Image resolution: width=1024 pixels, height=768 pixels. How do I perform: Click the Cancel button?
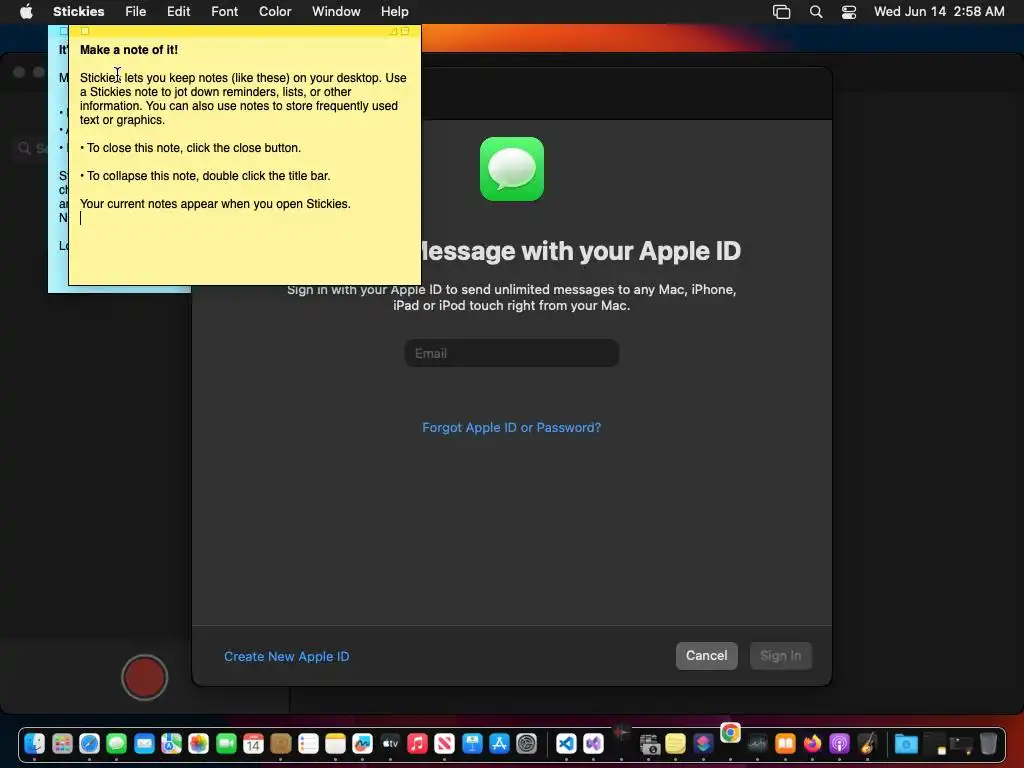click(707, 656)
